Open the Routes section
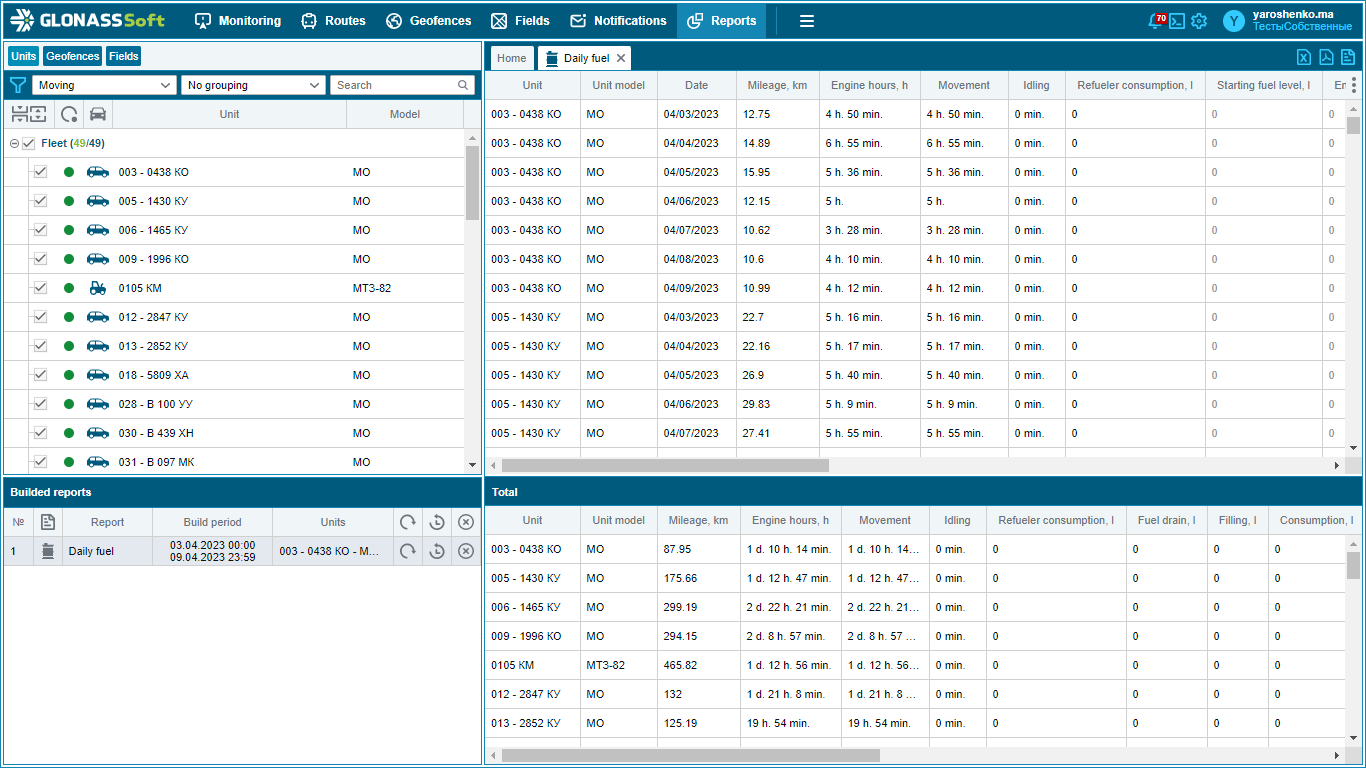 click(334, 20)
